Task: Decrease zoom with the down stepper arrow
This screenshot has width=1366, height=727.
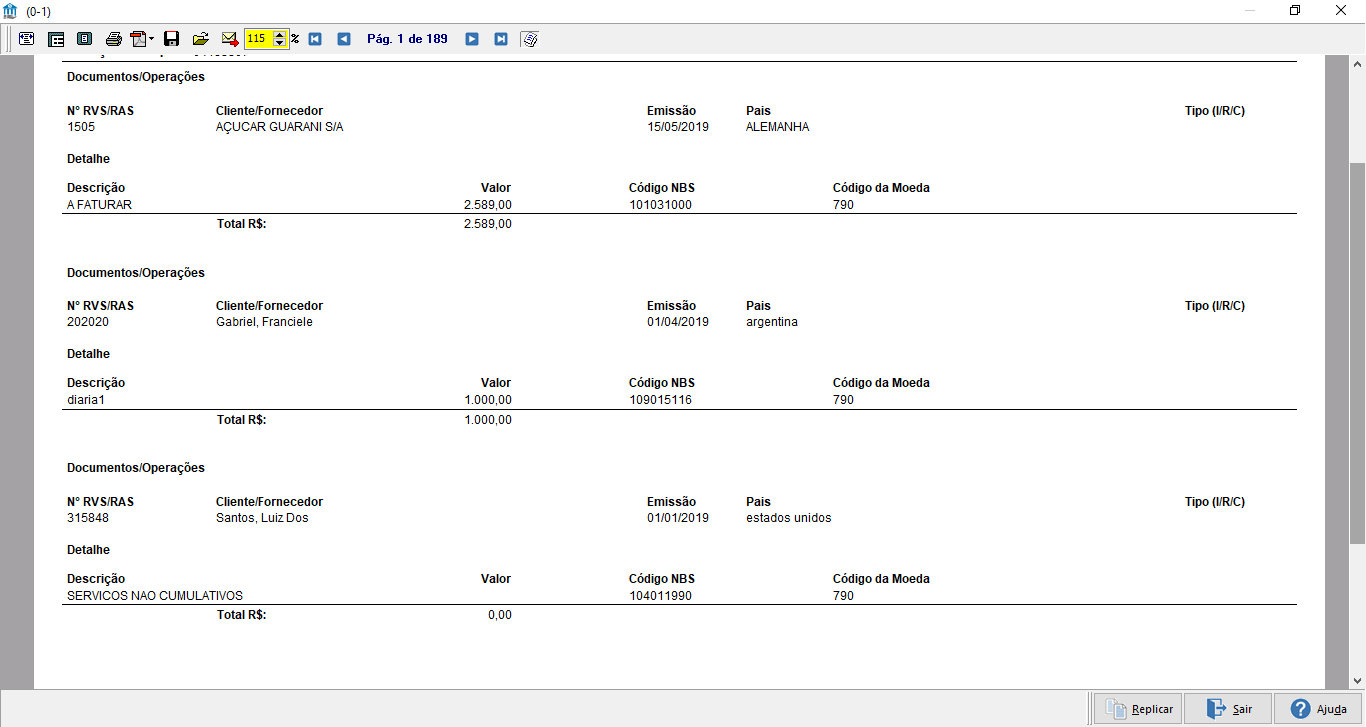Action: click(280, 43)
